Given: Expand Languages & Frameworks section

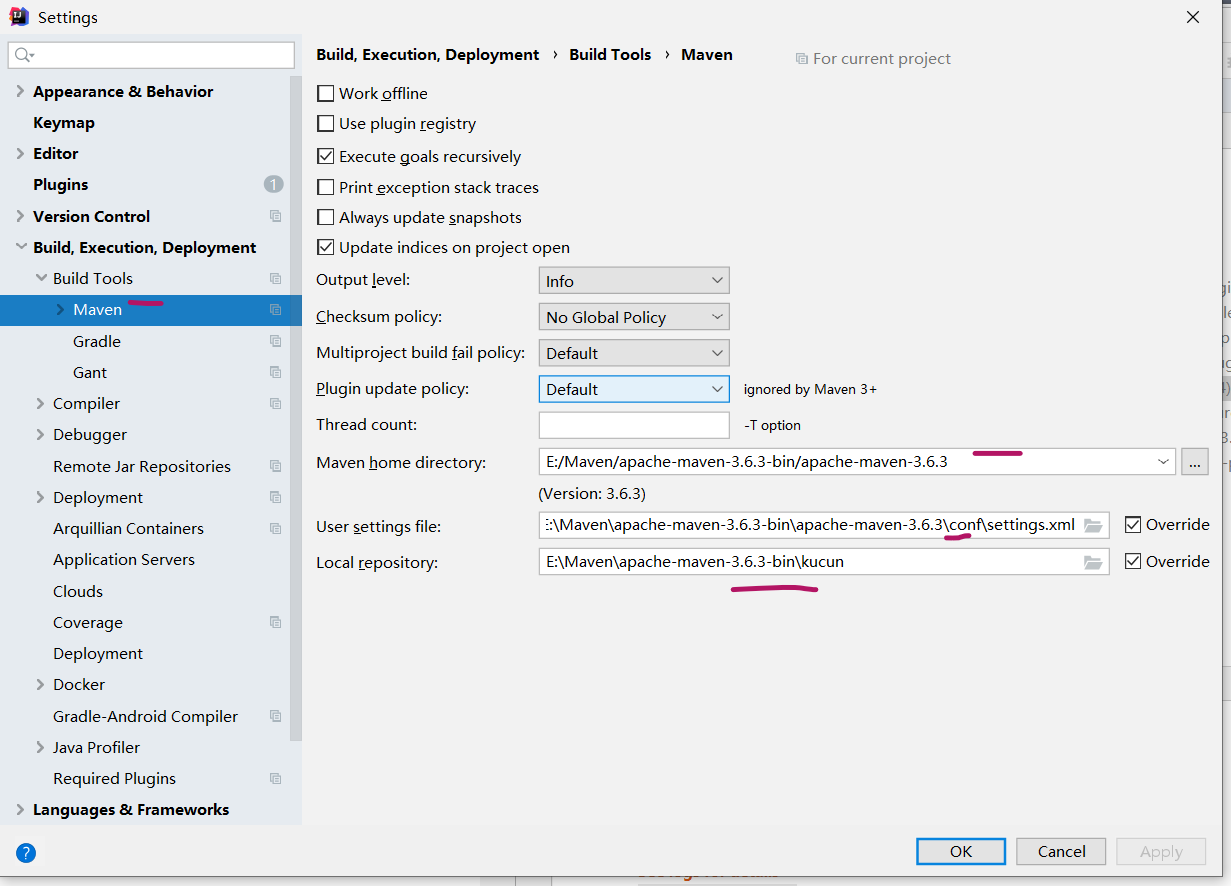Looking at the screenshot, I should tap(20, 809).
